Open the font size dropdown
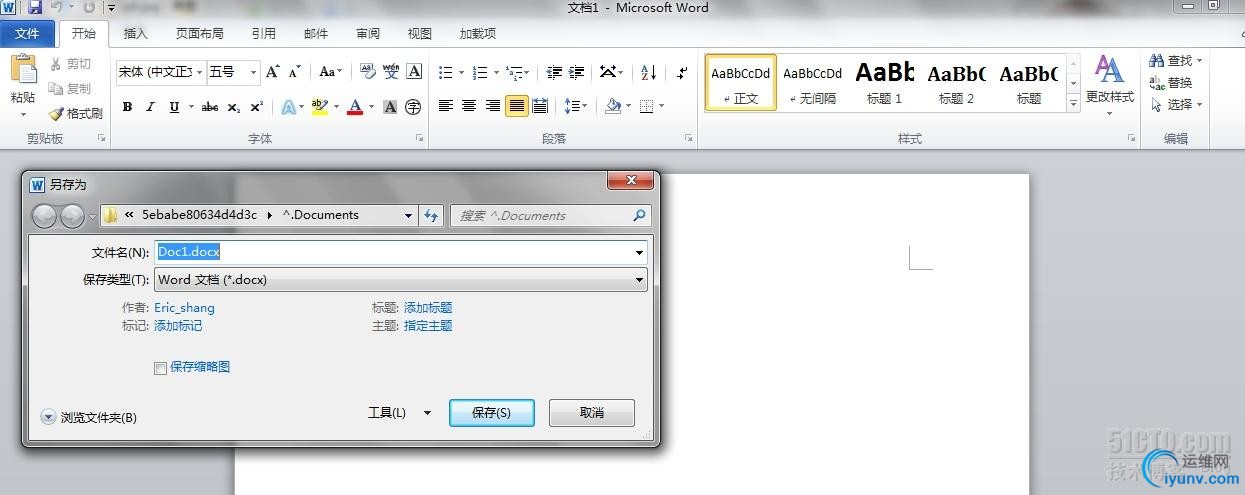Viewport: 1245px width, 495px height. (254, 72)
